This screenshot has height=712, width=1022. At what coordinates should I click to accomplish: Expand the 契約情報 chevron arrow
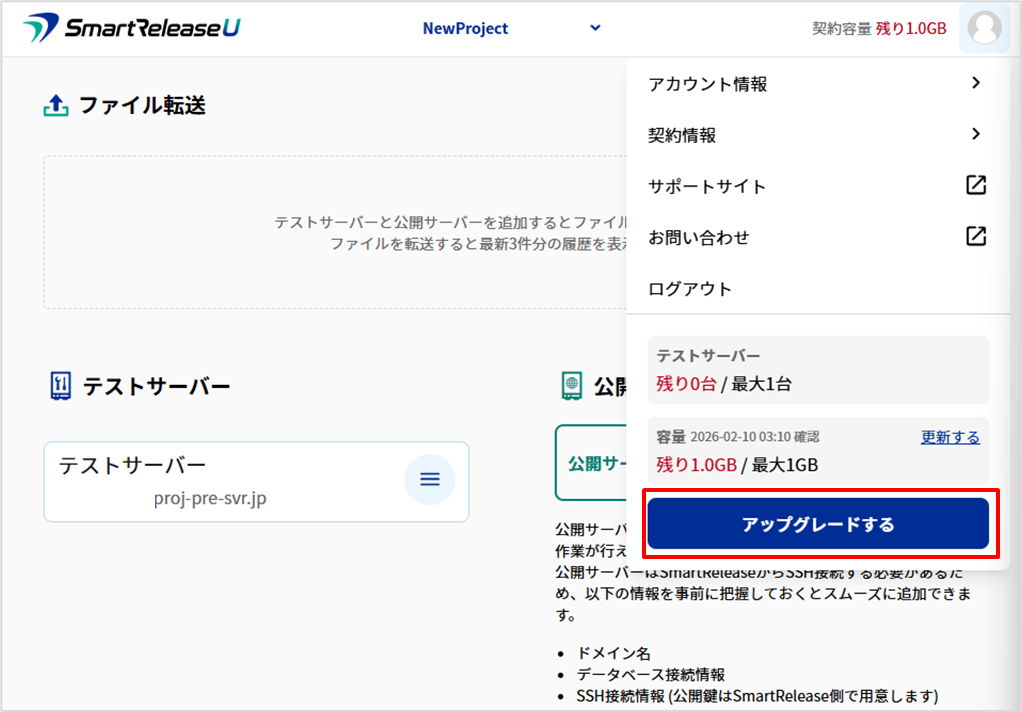[976, 134]
